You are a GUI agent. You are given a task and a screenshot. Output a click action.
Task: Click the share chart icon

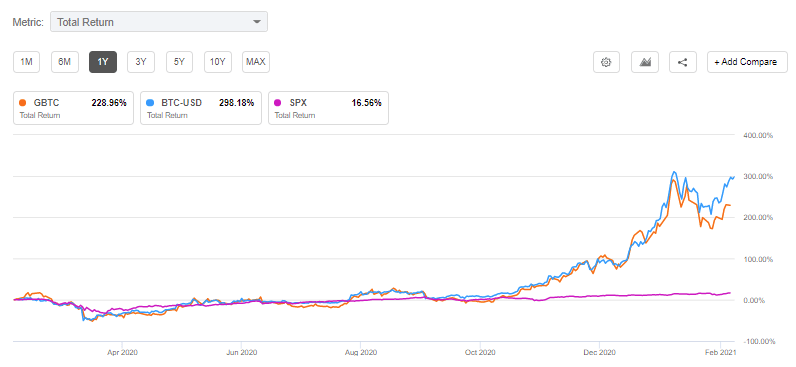pyautogui.click(x=683, y=62)
